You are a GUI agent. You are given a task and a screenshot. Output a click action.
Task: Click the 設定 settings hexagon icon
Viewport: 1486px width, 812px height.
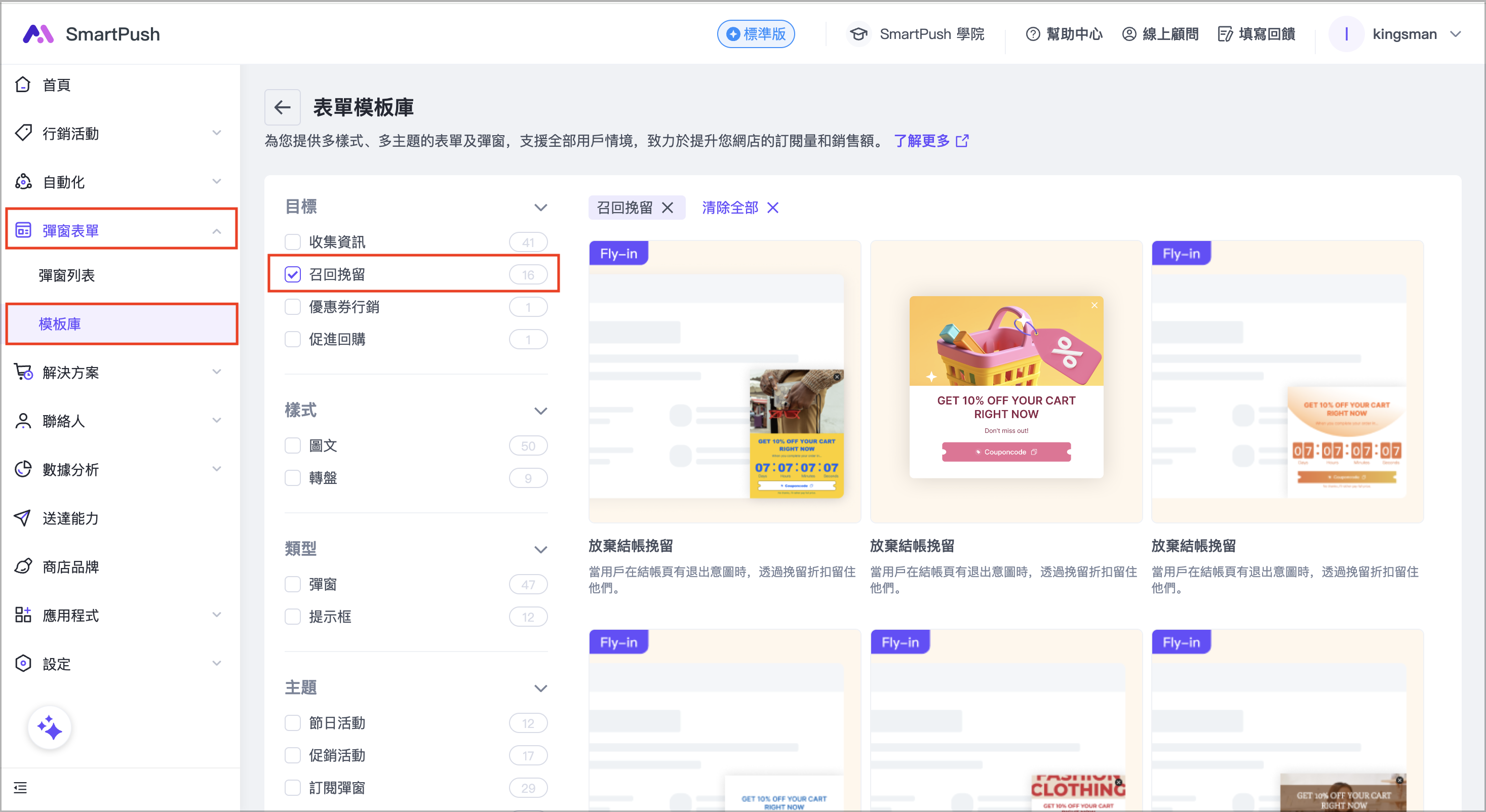tap(23, 663)
